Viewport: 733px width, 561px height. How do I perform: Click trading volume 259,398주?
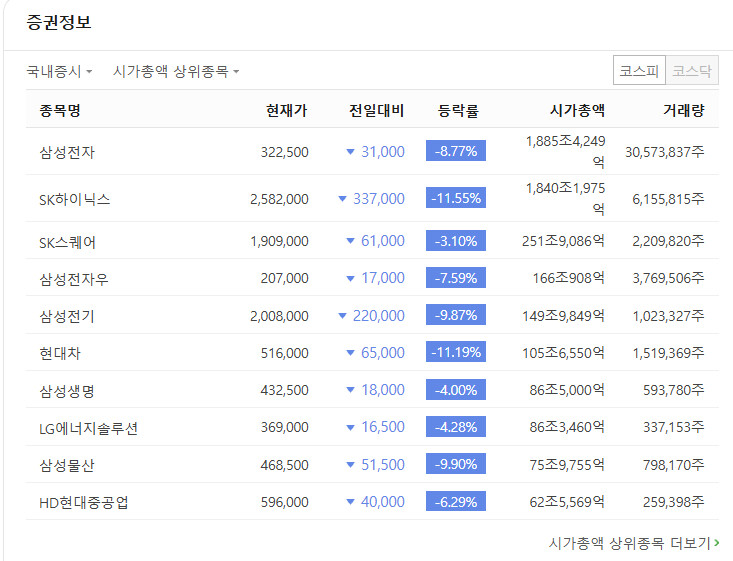click(x=674, y=502)
